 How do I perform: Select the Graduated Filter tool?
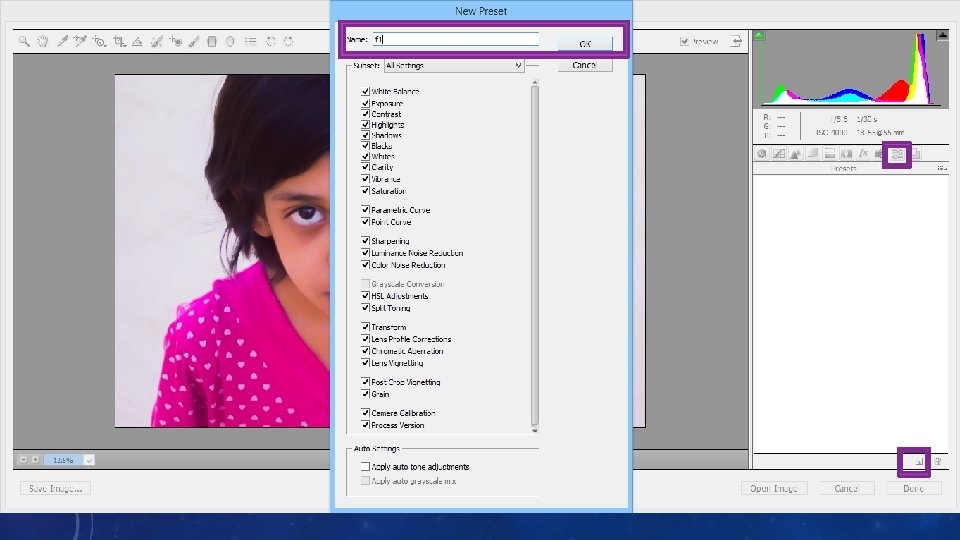[212, 41]
